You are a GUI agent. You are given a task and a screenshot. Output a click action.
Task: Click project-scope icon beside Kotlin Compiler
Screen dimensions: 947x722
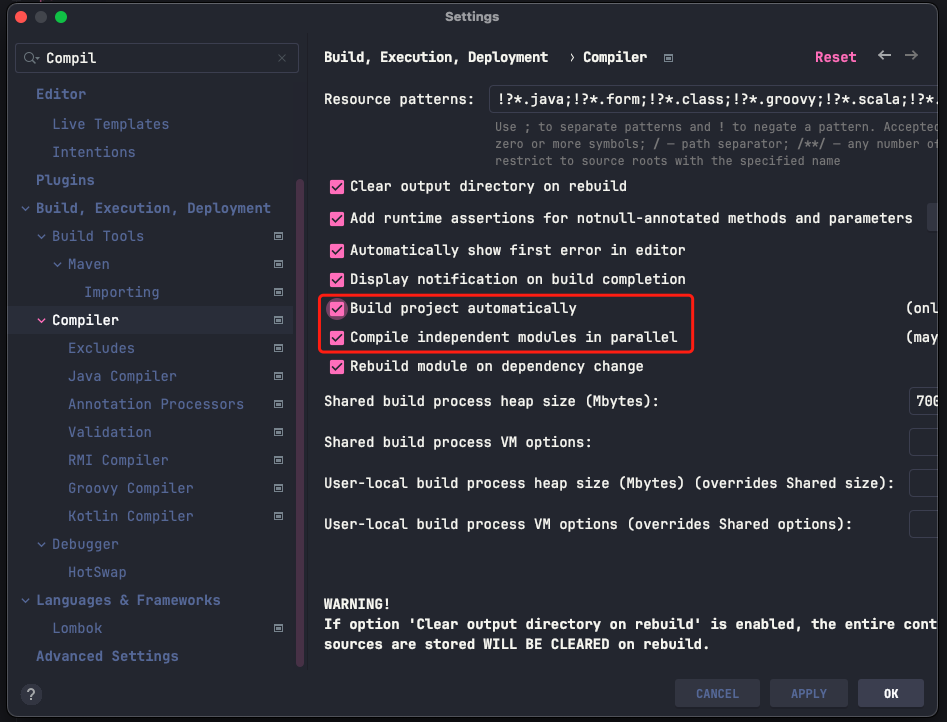click(x=278, y=516)
